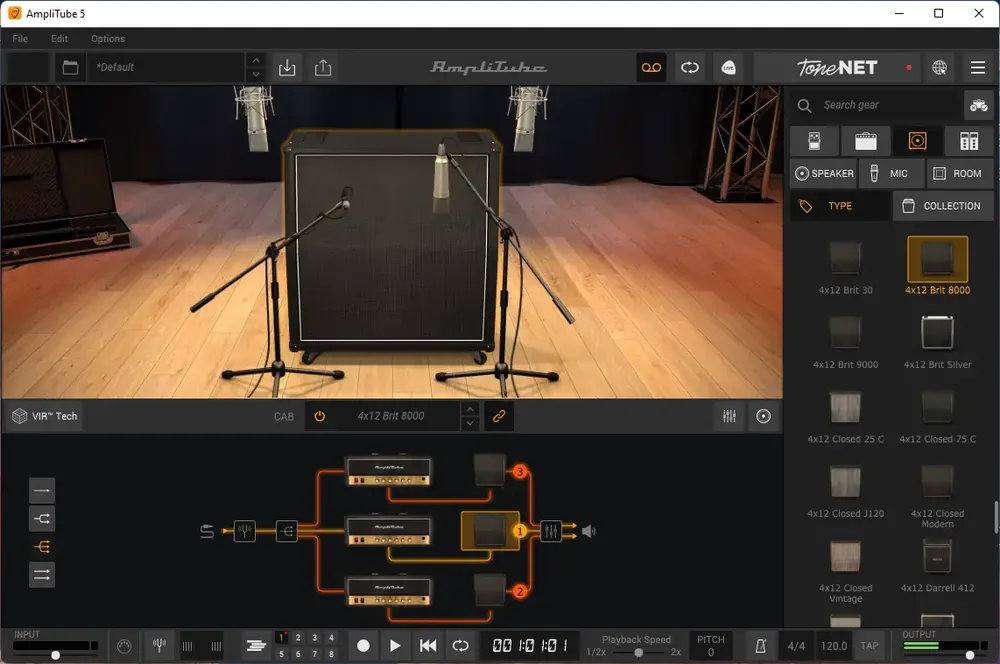Open the Custom Shop cart icon

[x=978, y=105]
